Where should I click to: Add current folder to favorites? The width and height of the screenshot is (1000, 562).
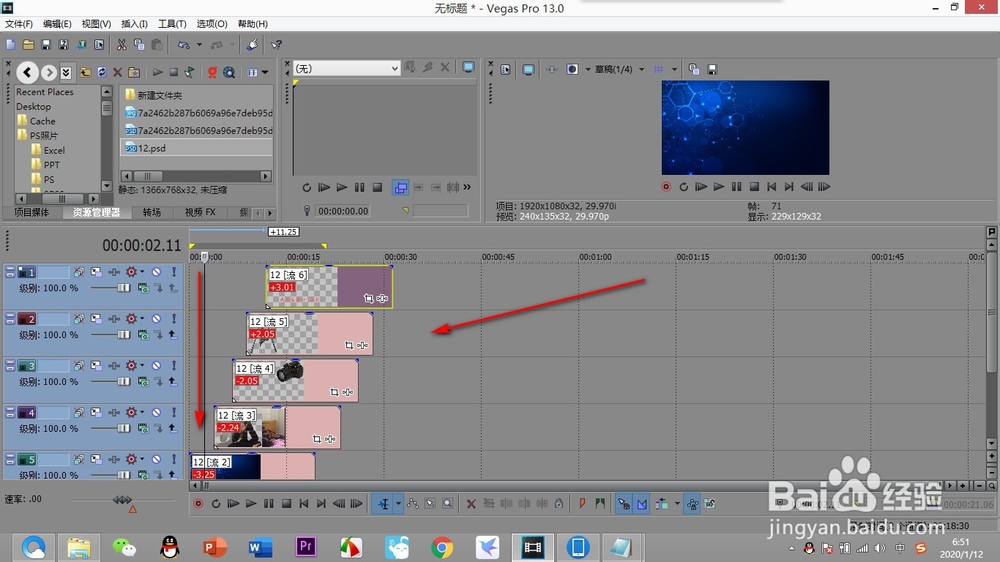tap(134, 72)
